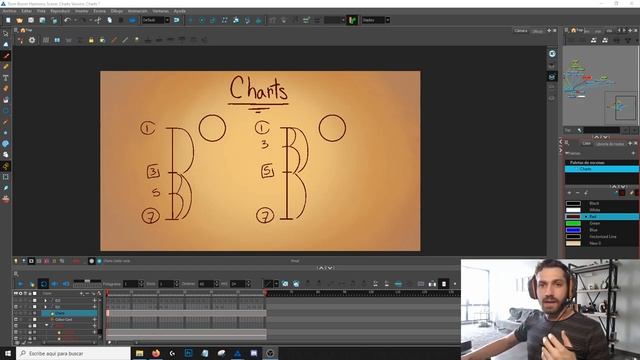Viewport: 640px width, 360px height.
Task: Open the Node view menu icon
Action: [567, 30]
